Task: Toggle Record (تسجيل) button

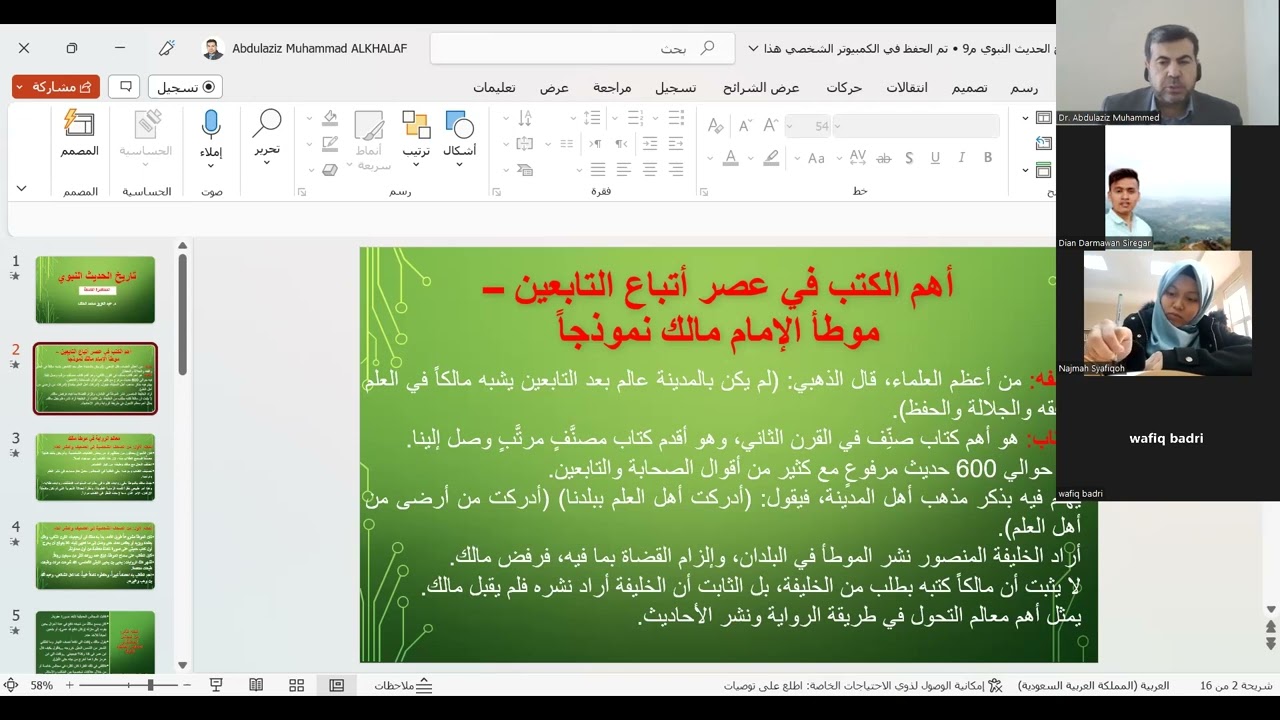Action: coord(185,87)
